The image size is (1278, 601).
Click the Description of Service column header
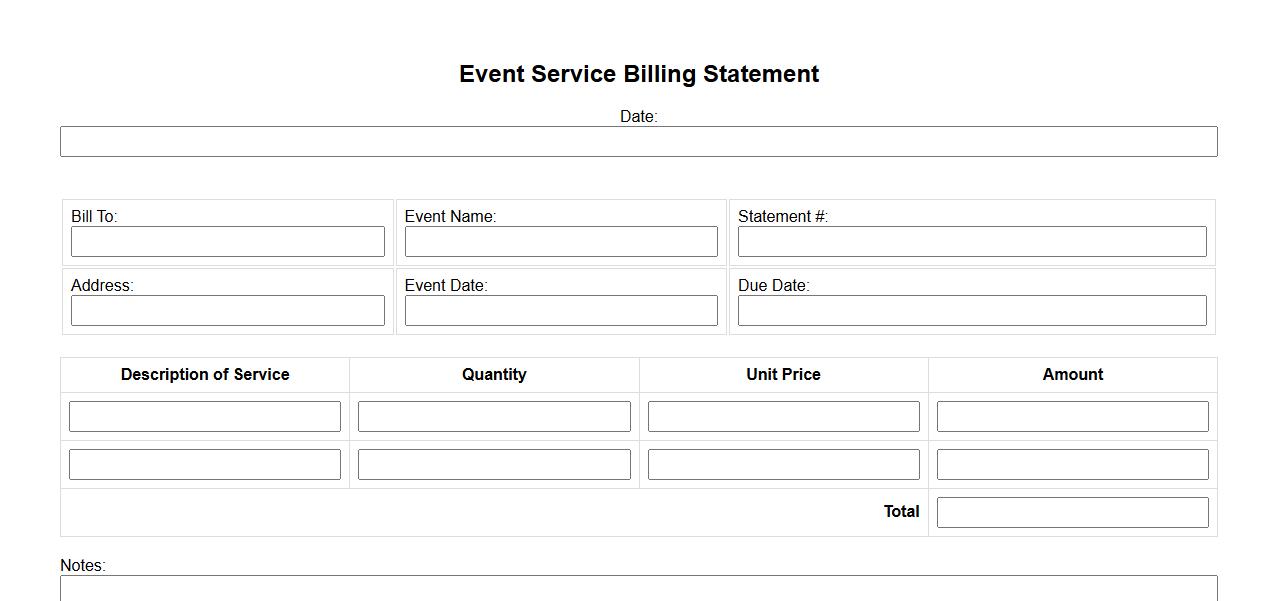tap(205, 375)
